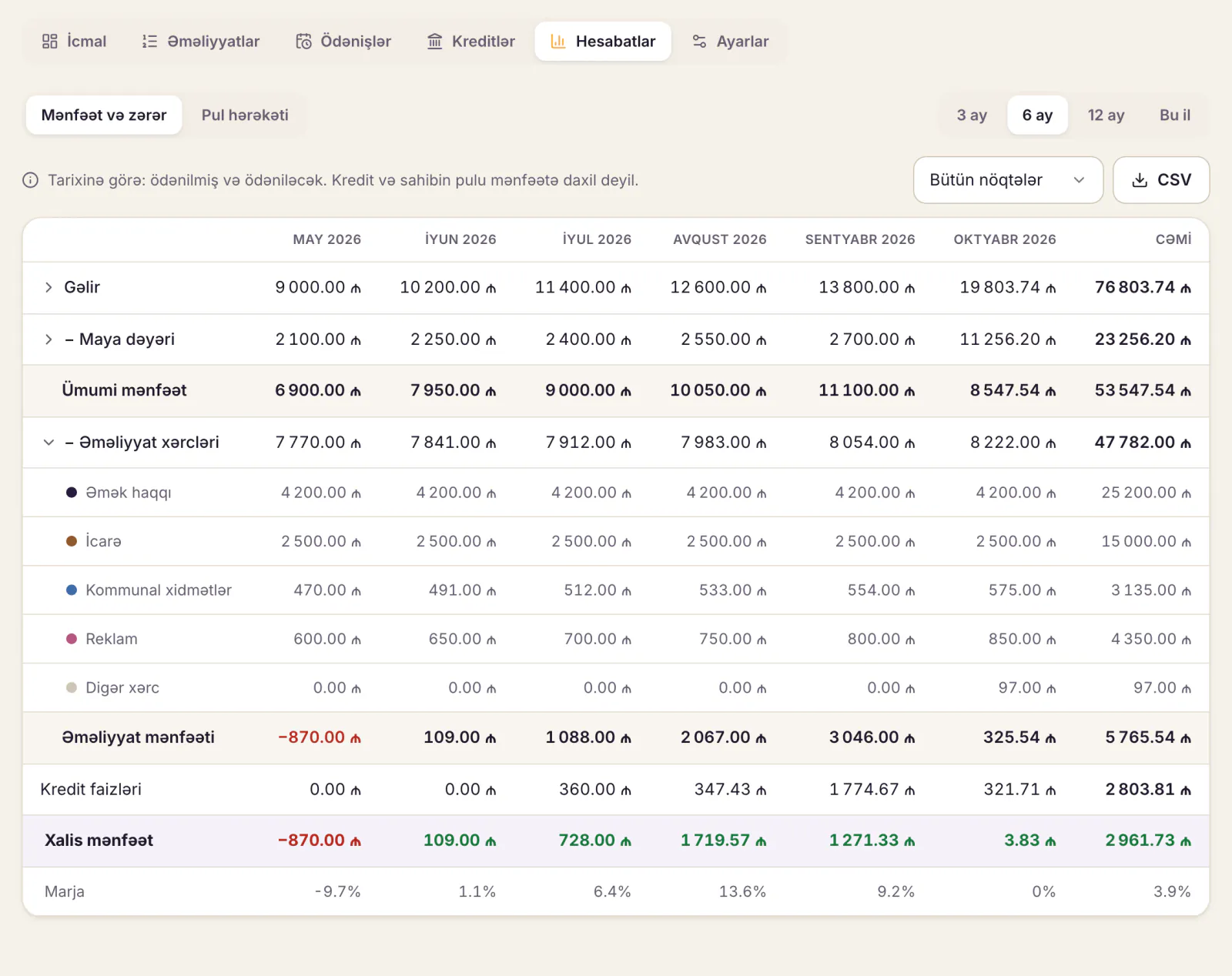Viewport: 1232px width, 976px height.
Task: Click the red −870.00 Xalis mənfəət value
Action: pyautogui.click(x=319, y=841)
